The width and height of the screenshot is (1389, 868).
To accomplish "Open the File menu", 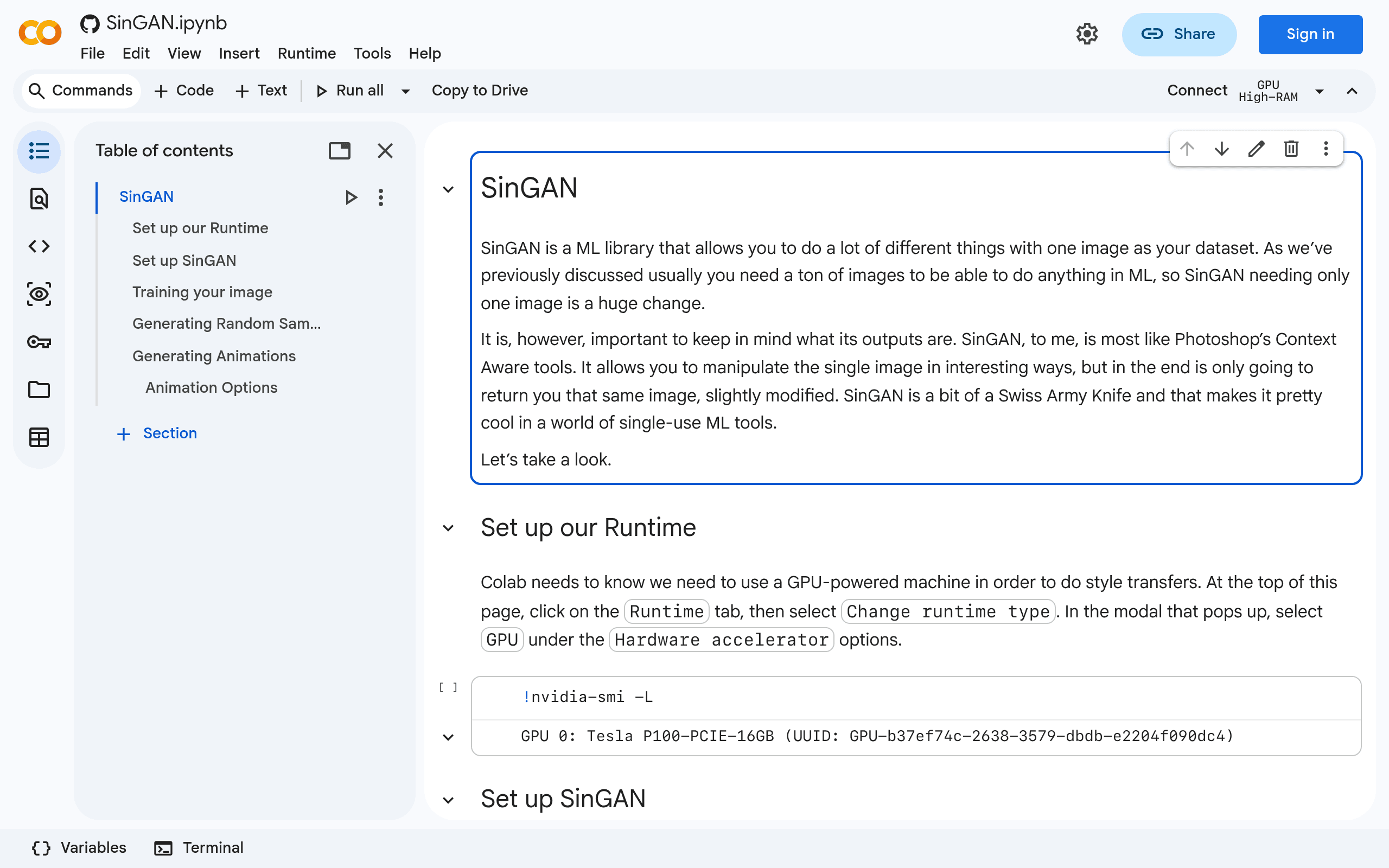I will pyautogui.click(x=92, y=53).
